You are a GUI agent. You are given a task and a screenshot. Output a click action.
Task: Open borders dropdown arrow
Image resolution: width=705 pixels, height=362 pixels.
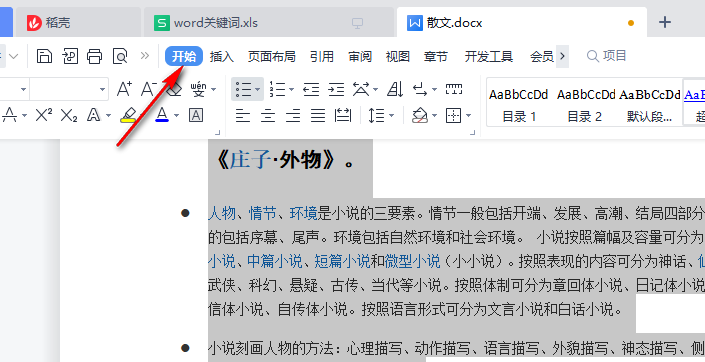(468, 116)
